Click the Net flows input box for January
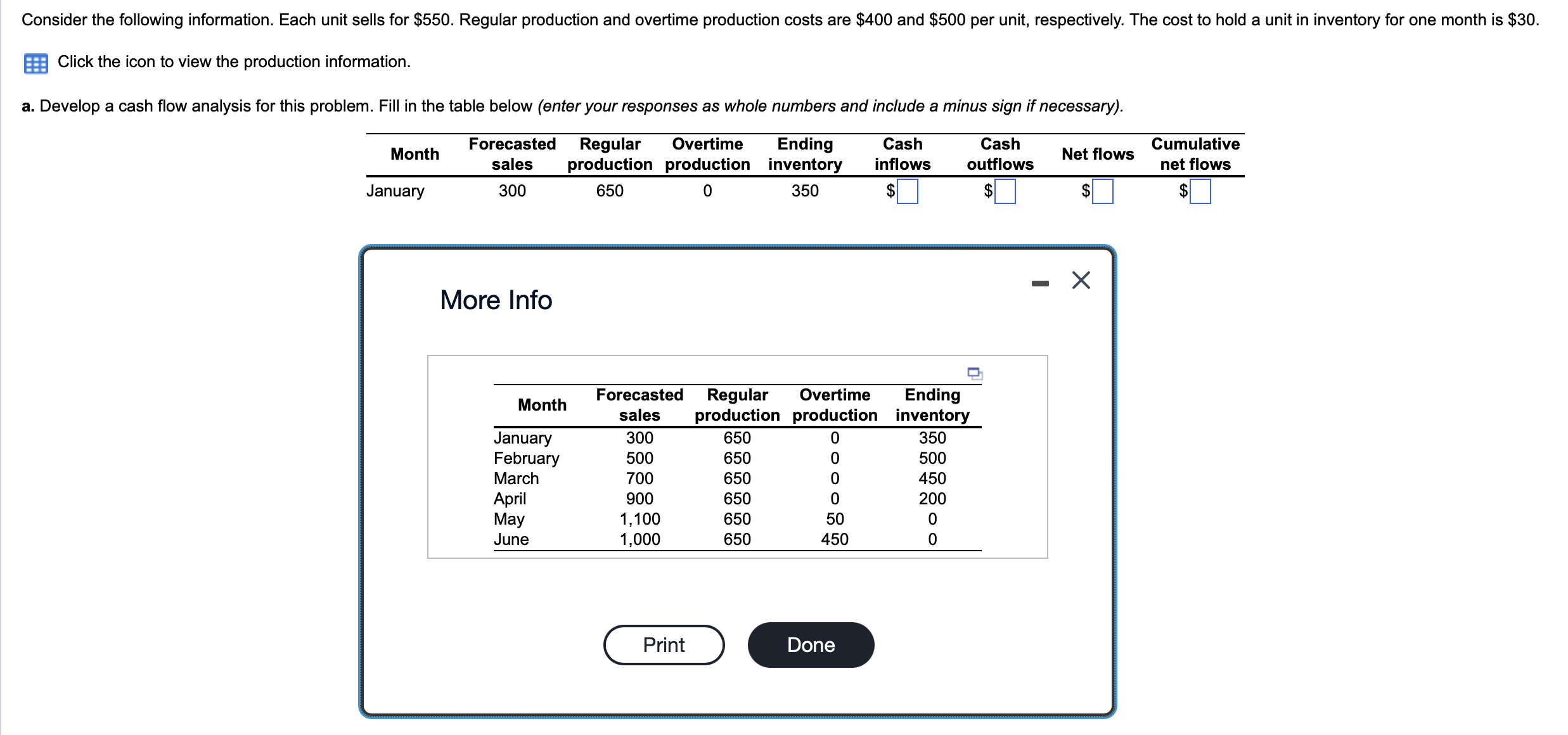 1103,191
